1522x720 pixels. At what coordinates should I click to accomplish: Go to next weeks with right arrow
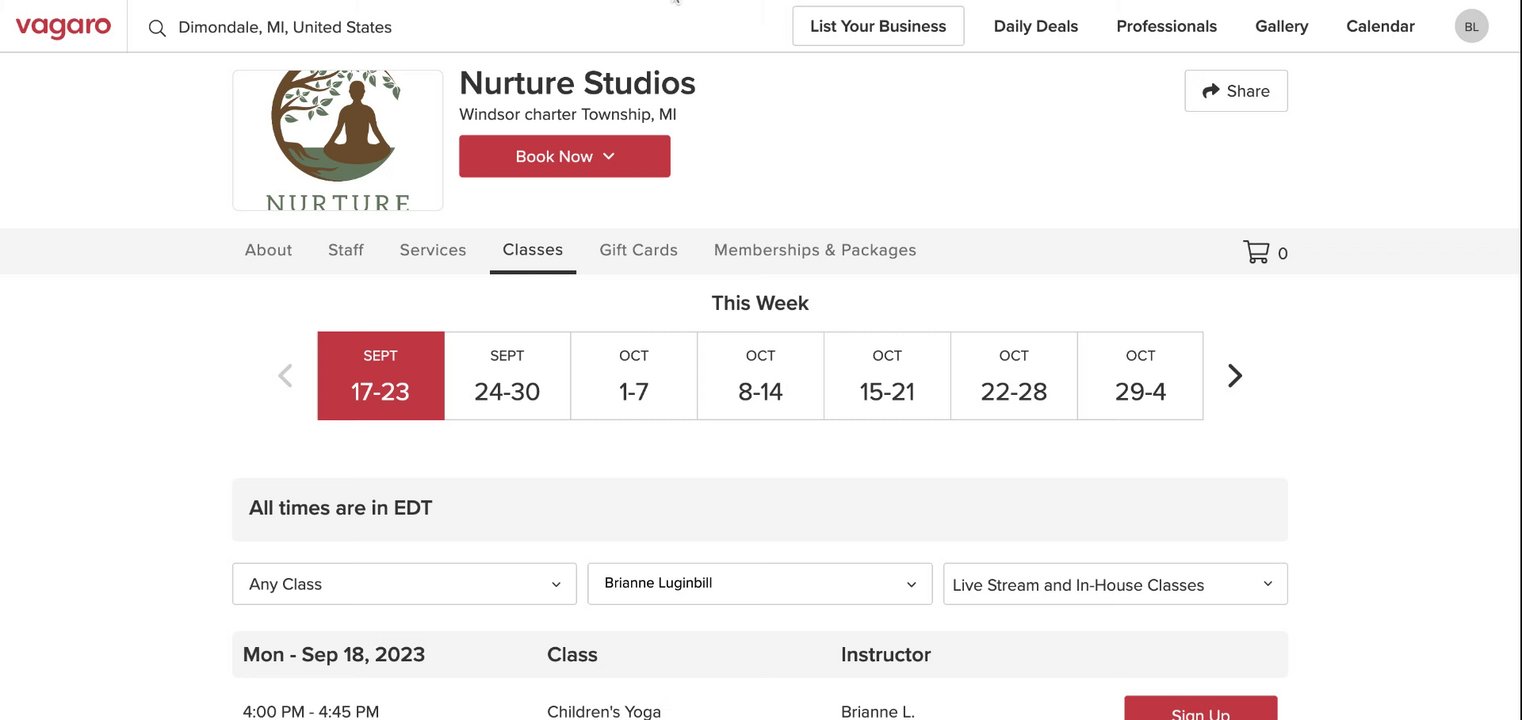tap(1235, 376)
